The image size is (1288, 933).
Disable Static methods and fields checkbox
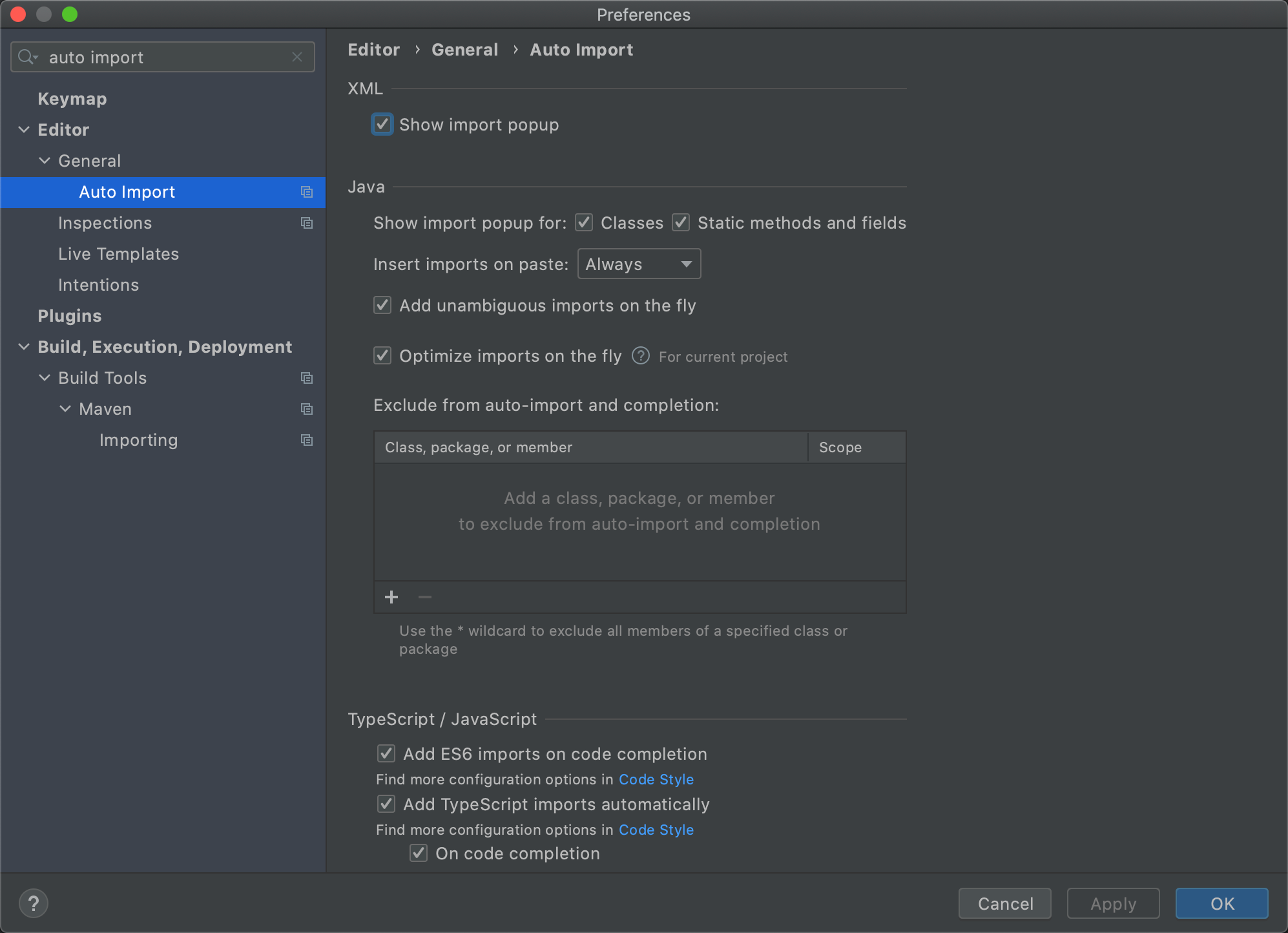(x=681, y=223)
